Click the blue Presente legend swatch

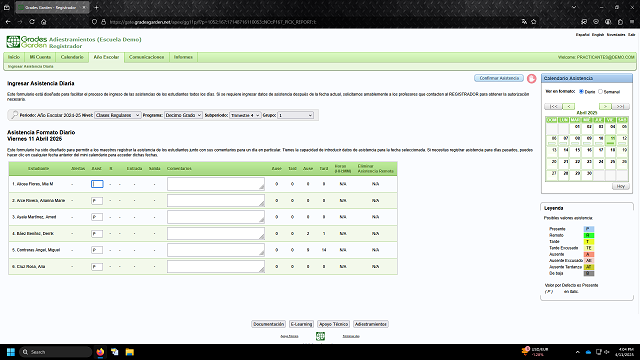(x=589, y=229)
